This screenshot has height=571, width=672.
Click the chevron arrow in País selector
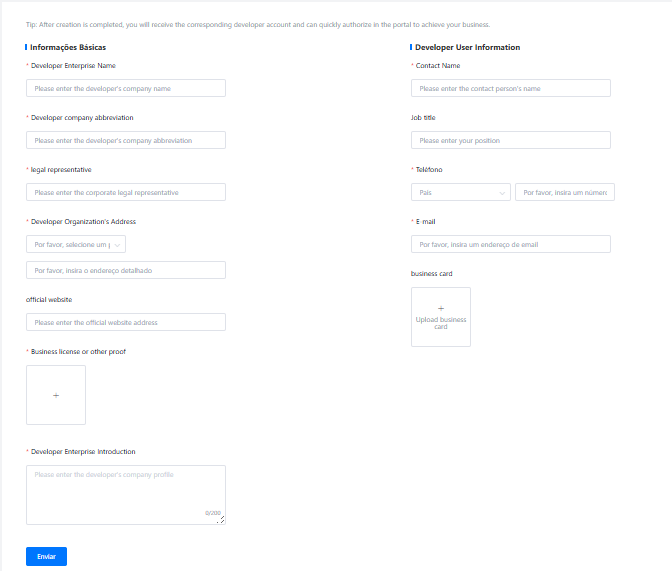[x=502, y=192]
